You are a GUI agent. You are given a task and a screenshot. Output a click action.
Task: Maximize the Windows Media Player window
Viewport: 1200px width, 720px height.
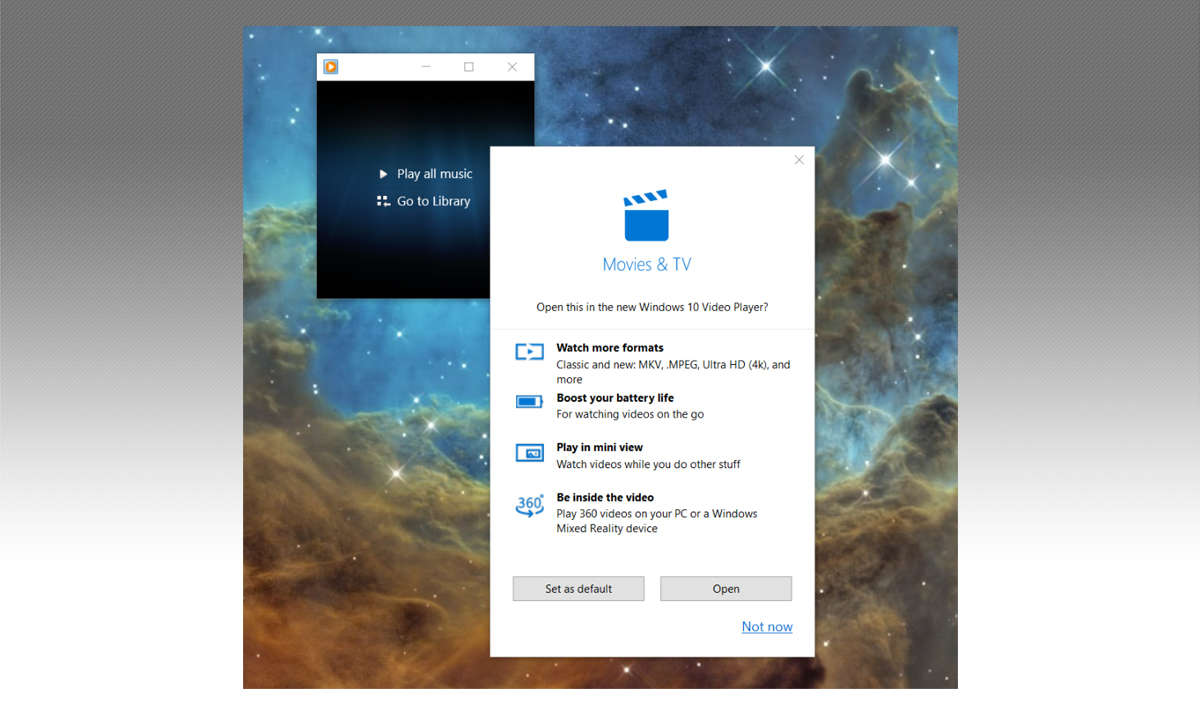coord(469,67)
